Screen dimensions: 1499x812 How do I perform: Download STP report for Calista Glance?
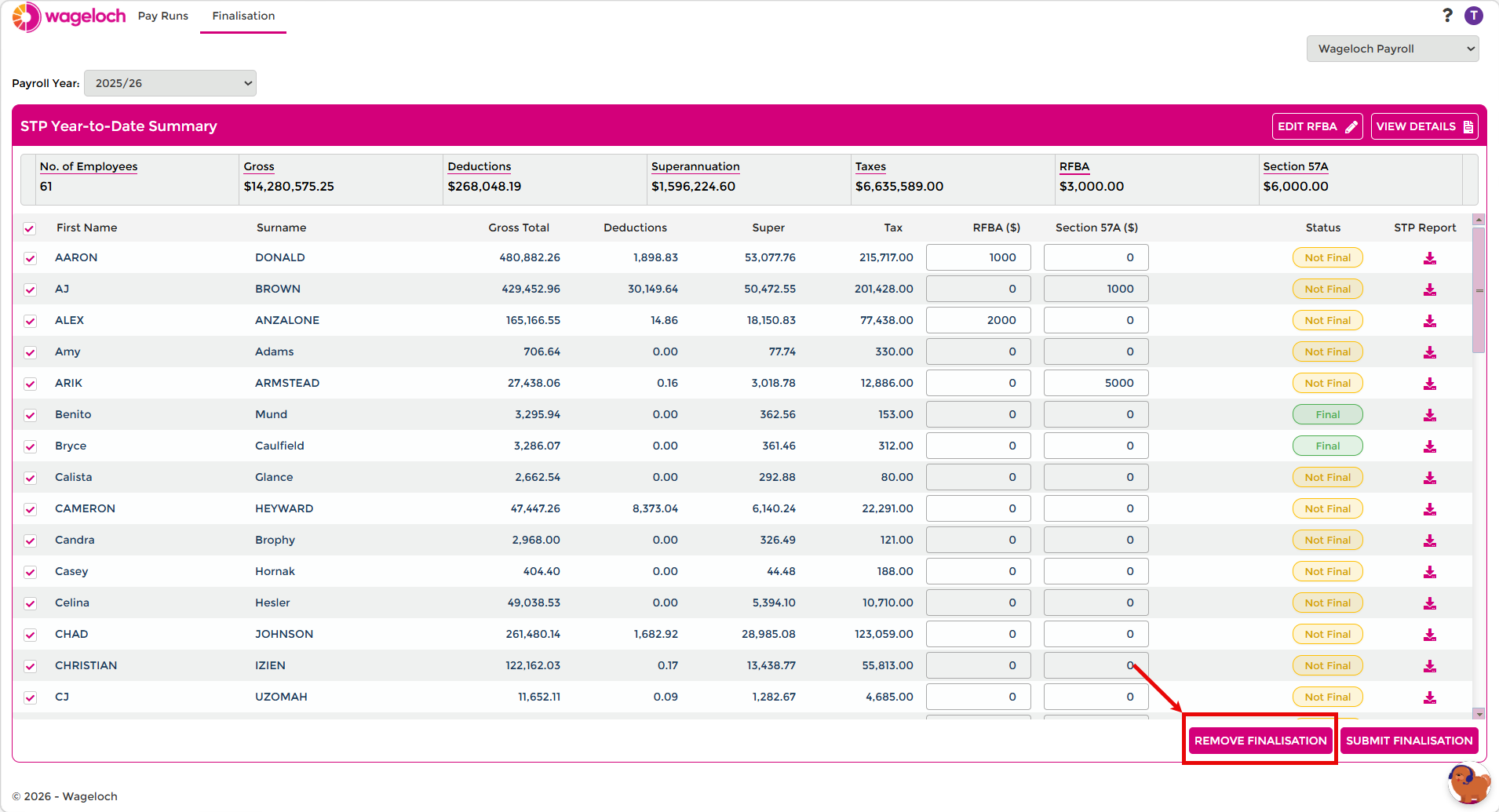(1430, 478)
